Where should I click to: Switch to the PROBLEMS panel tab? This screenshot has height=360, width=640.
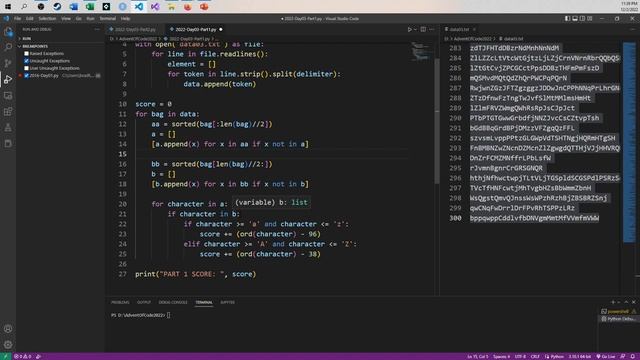point(120,302)
